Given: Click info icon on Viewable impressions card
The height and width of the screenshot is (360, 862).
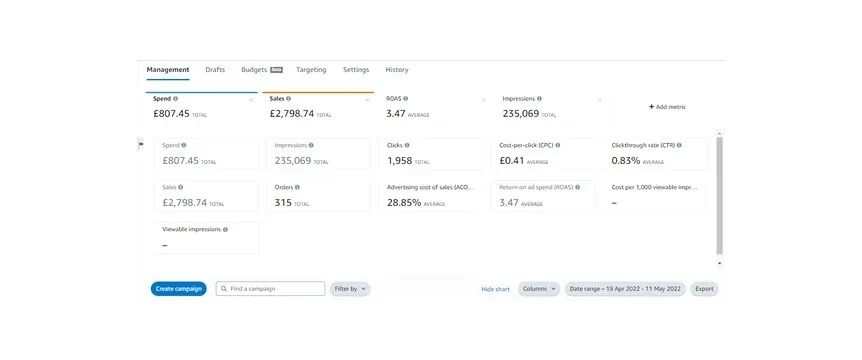Looking at the screenshot, I should click(x=225, y=230).
